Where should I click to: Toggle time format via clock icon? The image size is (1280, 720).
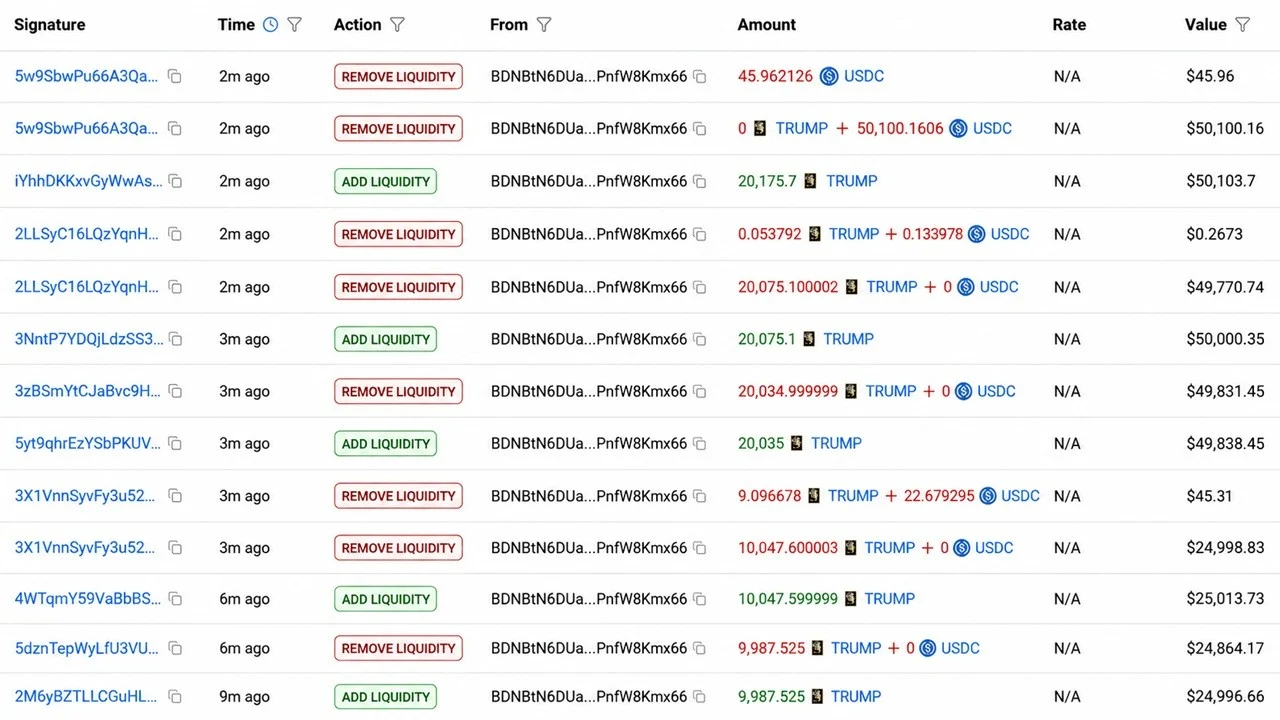[270, 25]
